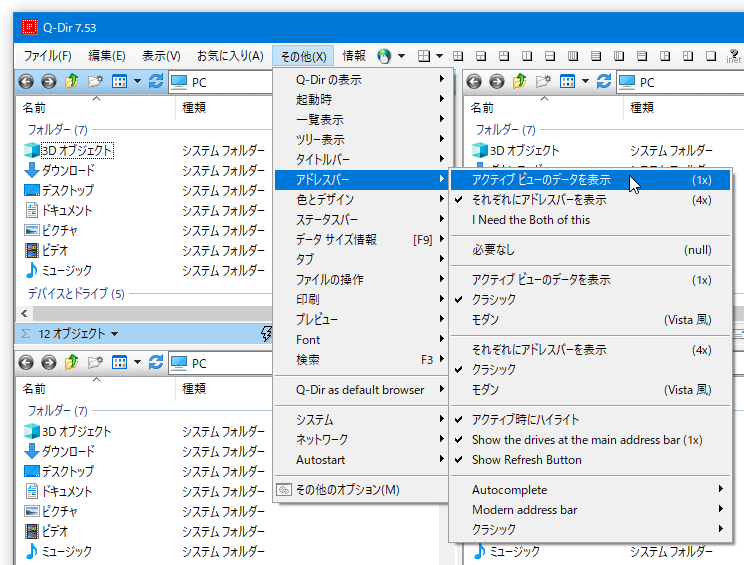
Task: Open the 編集(E) menu
Action: coord(107,56)
